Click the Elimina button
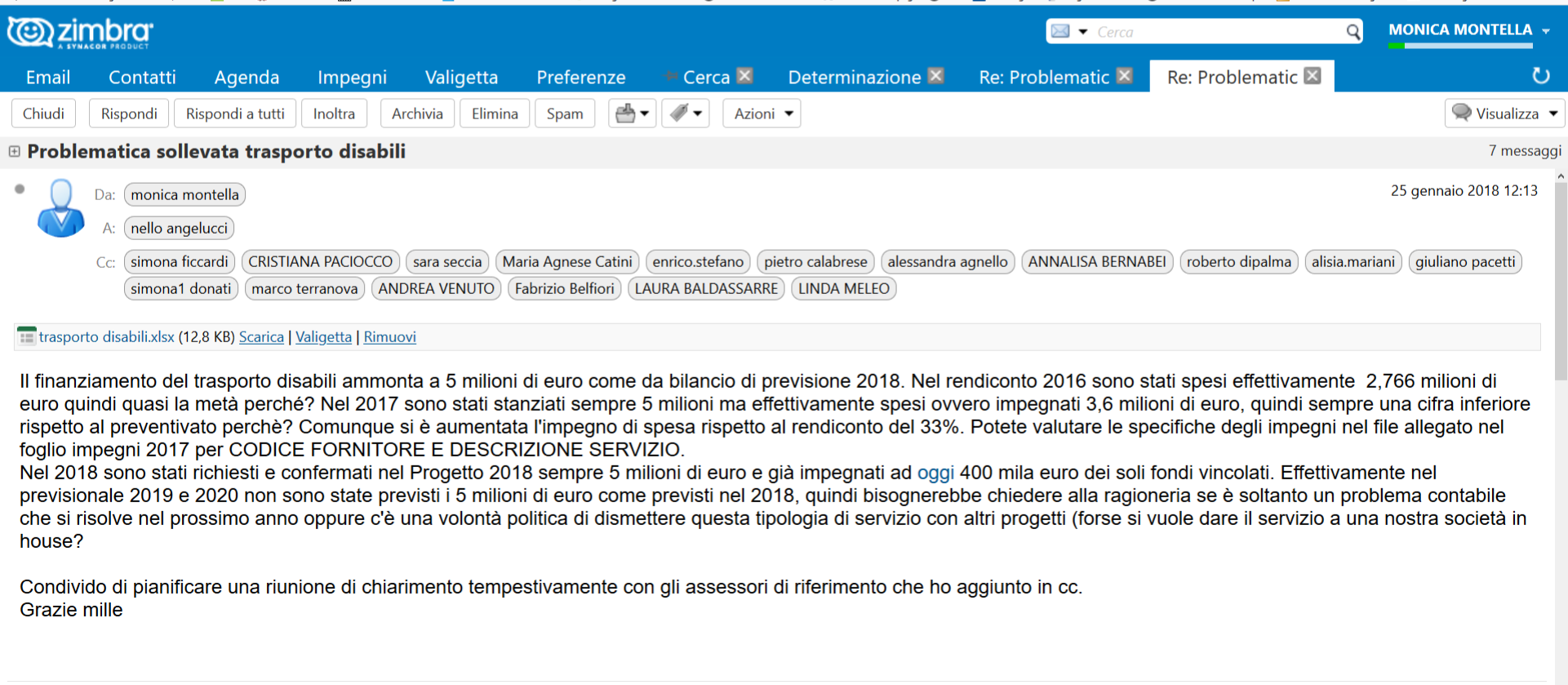The width and height of the screenshot is (1568, 685). 495,113
